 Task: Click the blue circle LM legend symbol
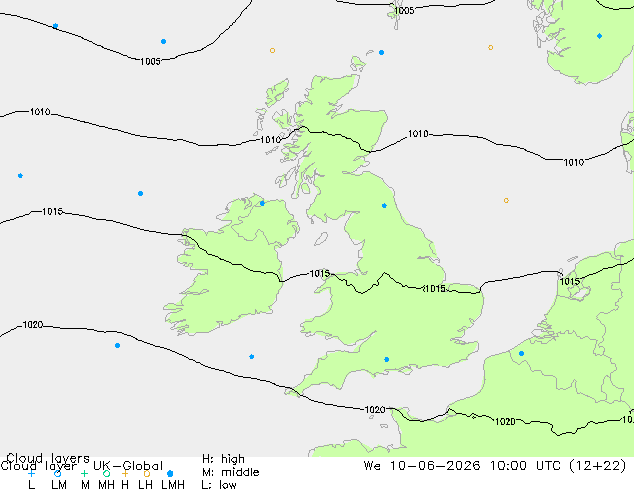(57, 473)
